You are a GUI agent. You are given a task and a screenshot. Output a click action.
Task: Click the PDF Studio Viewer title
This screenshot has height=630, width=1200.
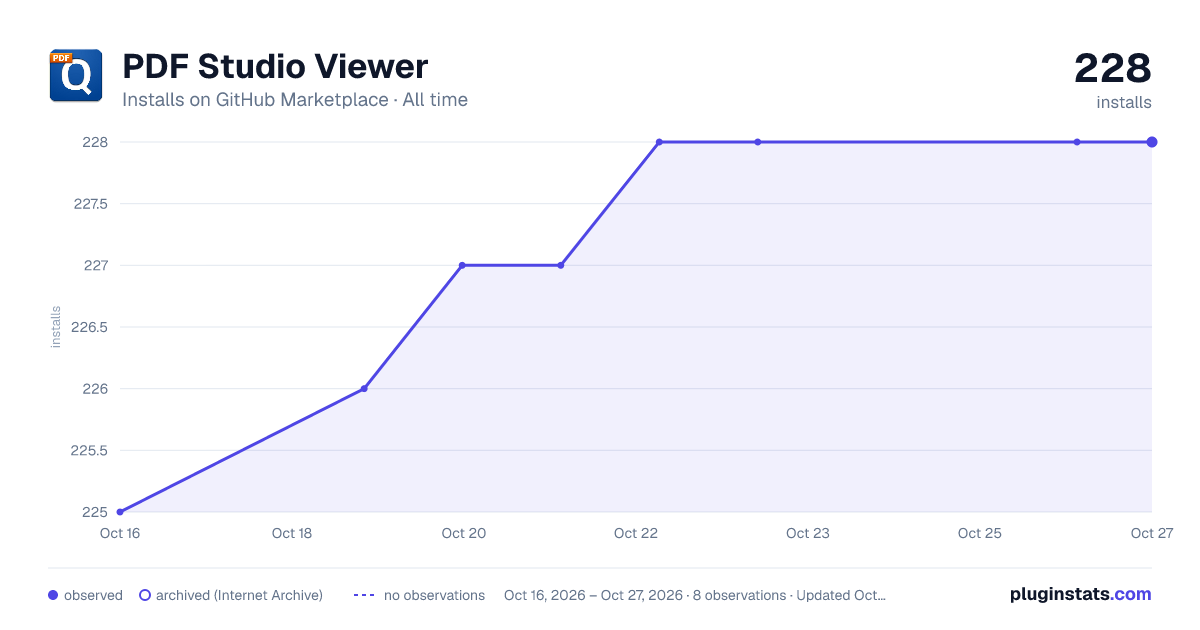(275, 67)
